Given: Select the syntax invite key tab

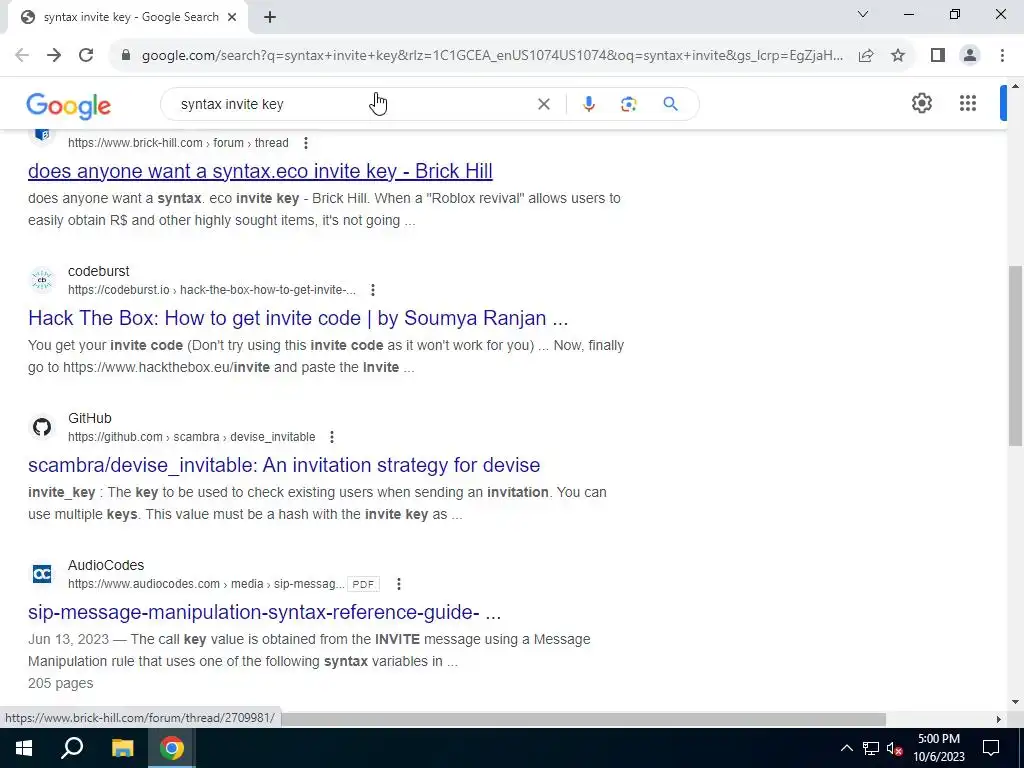Looking at the screenshot, I should pyautogui.click(x=127, y=17).
